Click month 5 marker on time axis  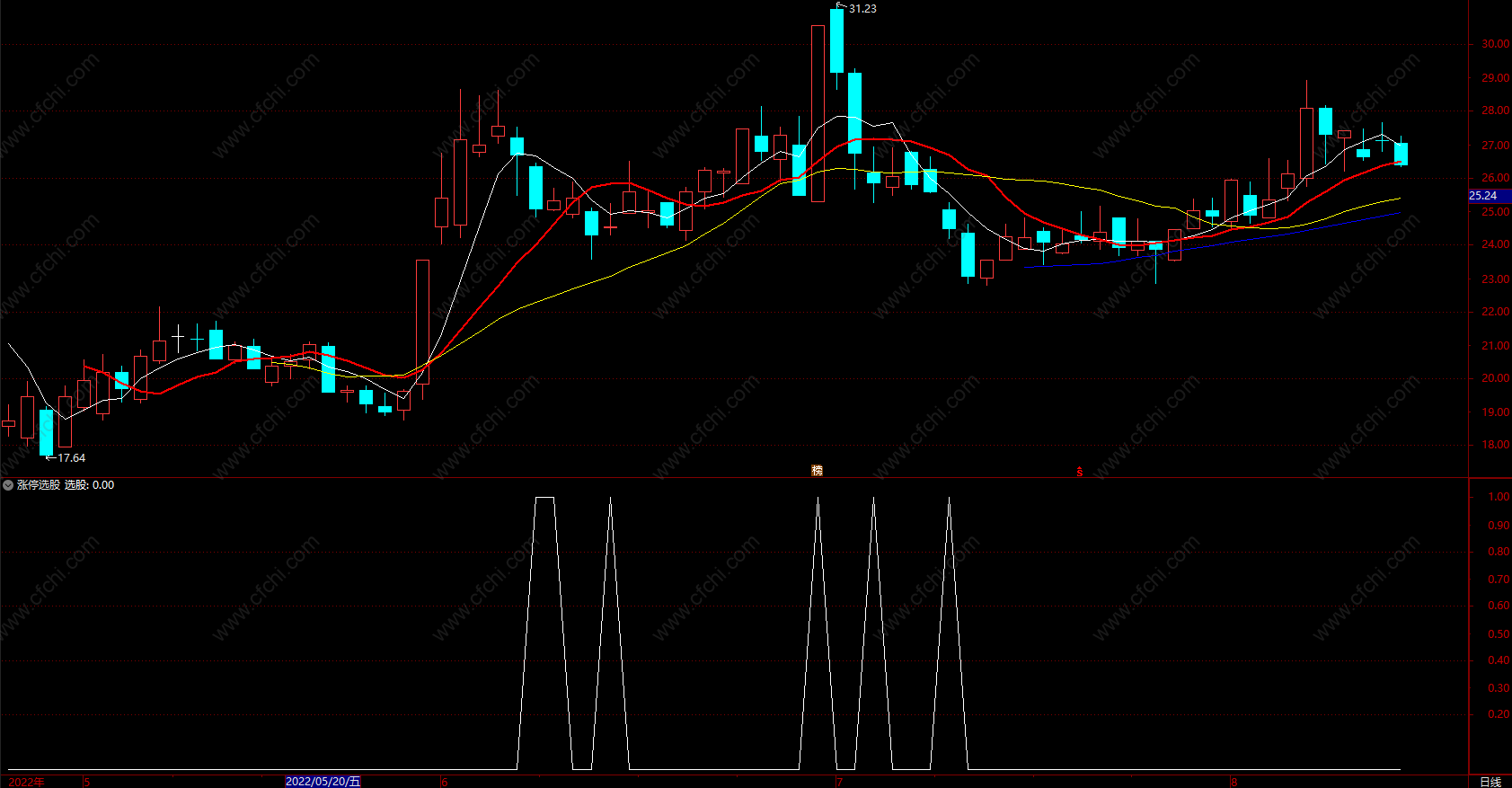tap(87, 782)
